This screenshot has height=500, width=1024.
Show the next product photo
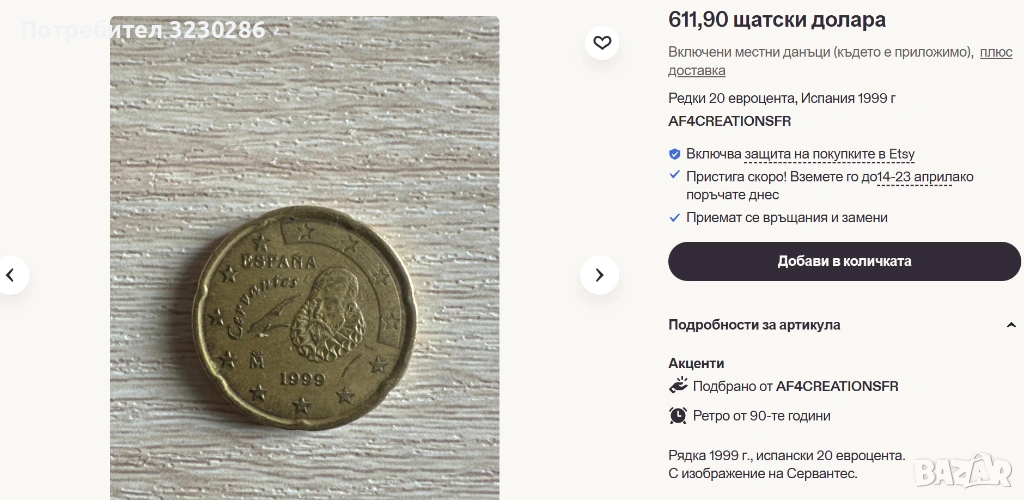coord(599,275)
